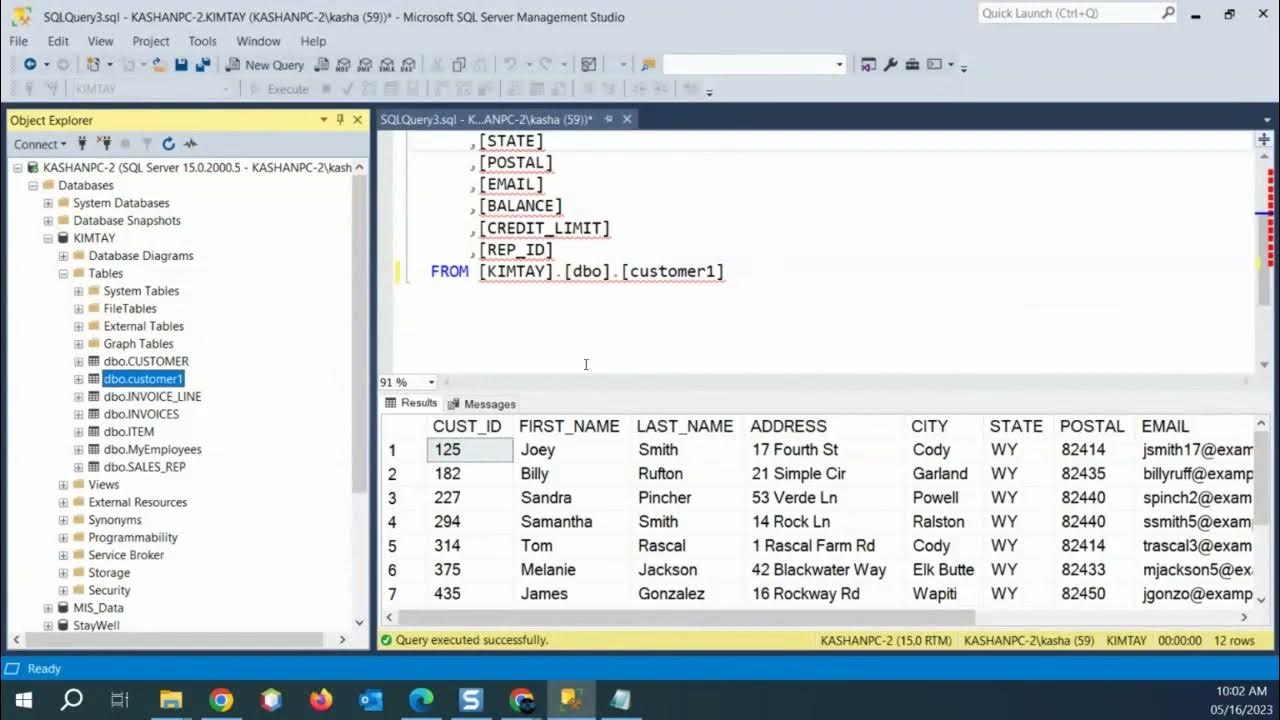The image size is (1280, 720).
Task: Open the View menu
Action: 100,41
